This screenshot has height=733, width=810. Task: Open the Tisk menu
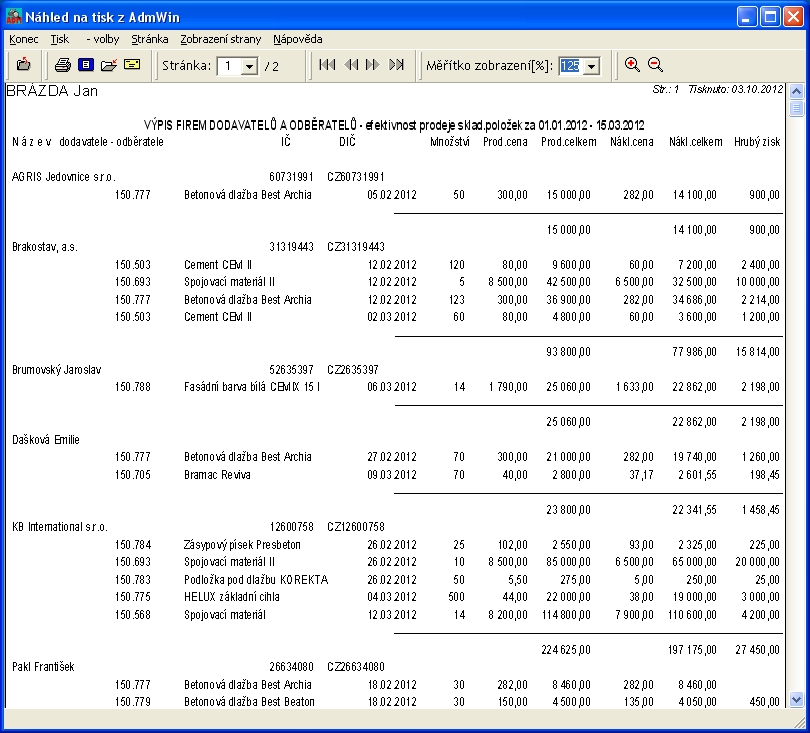pos(60,39)
